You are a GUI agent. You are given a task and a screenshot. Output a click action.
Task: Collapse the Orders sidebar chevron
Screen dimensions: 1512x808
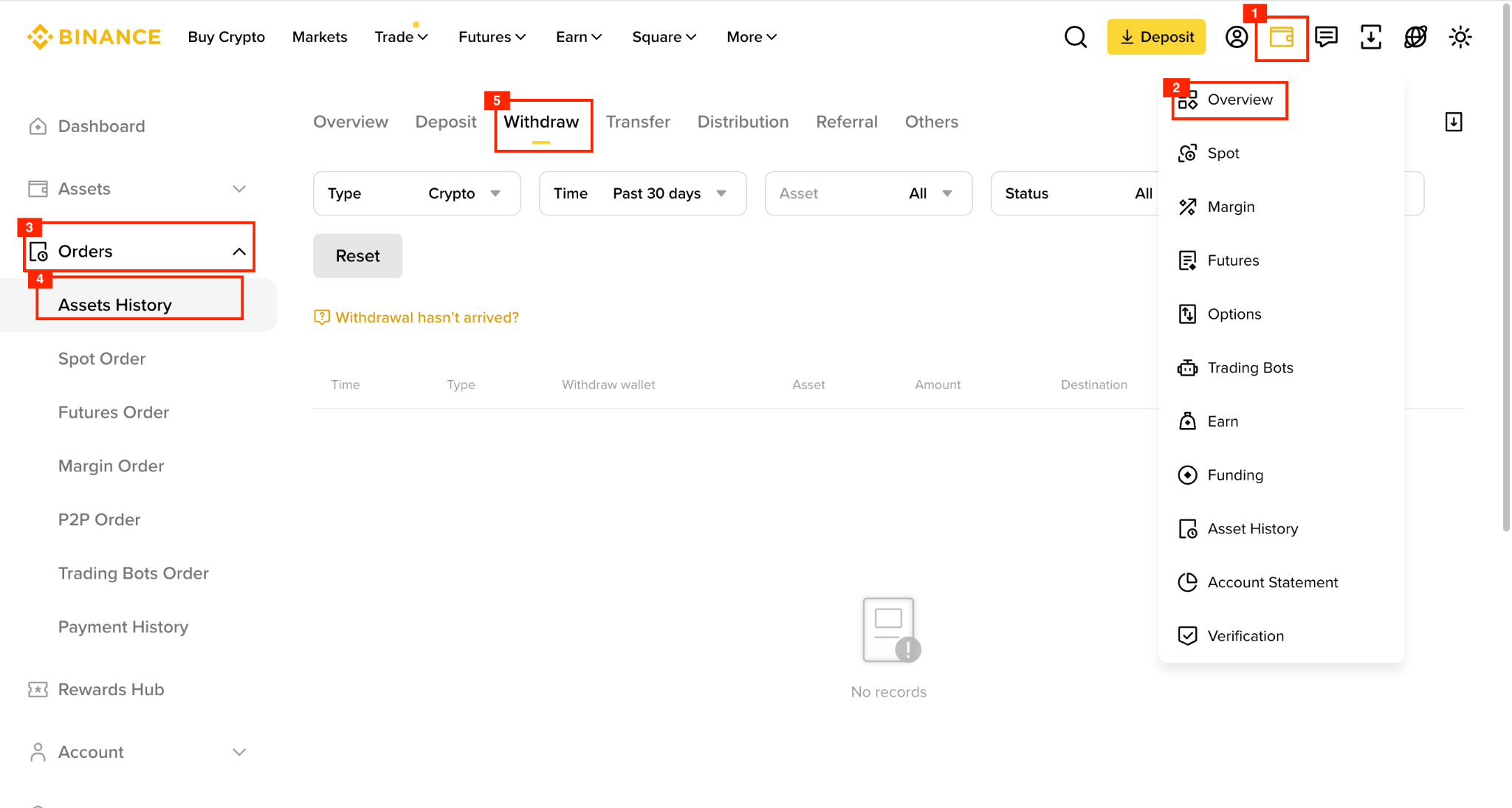pos(239,252)
